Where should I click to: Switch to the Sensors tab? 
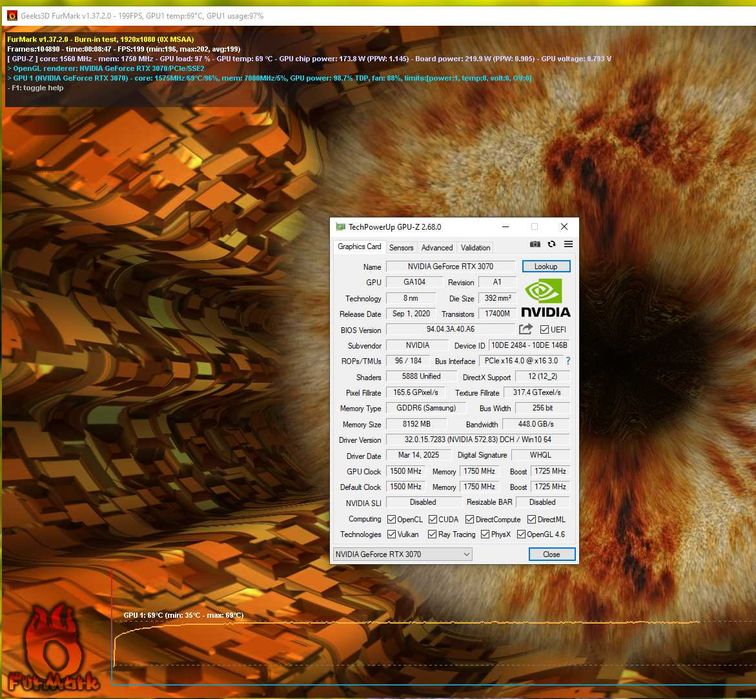401,247
